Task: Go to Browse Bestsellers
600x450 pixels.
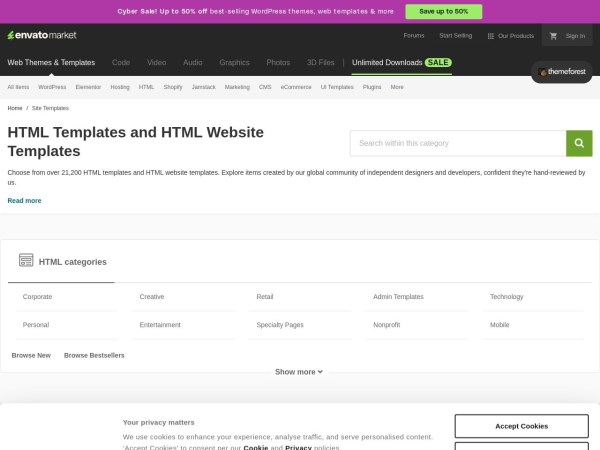Action: (x=94, y=355)
